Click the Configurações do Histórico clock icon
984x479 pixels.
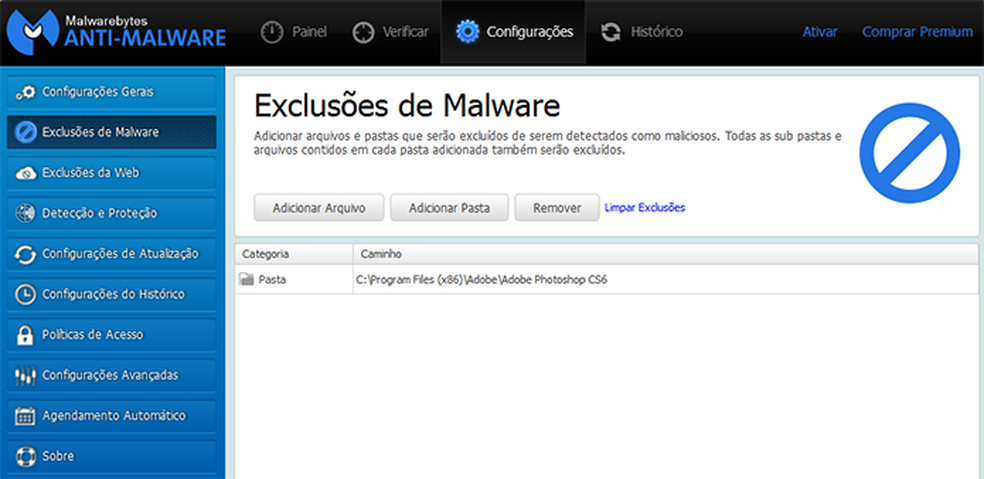(25, 294)
